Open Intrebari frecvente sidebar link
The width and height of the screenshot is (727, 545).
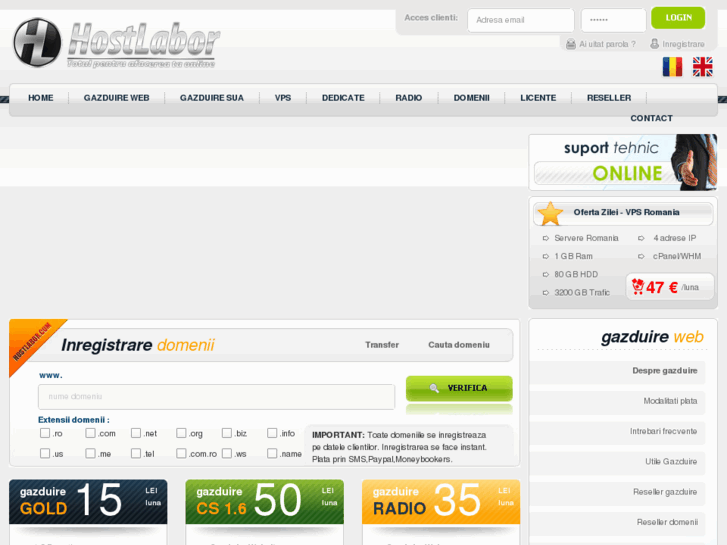[663, 431]
